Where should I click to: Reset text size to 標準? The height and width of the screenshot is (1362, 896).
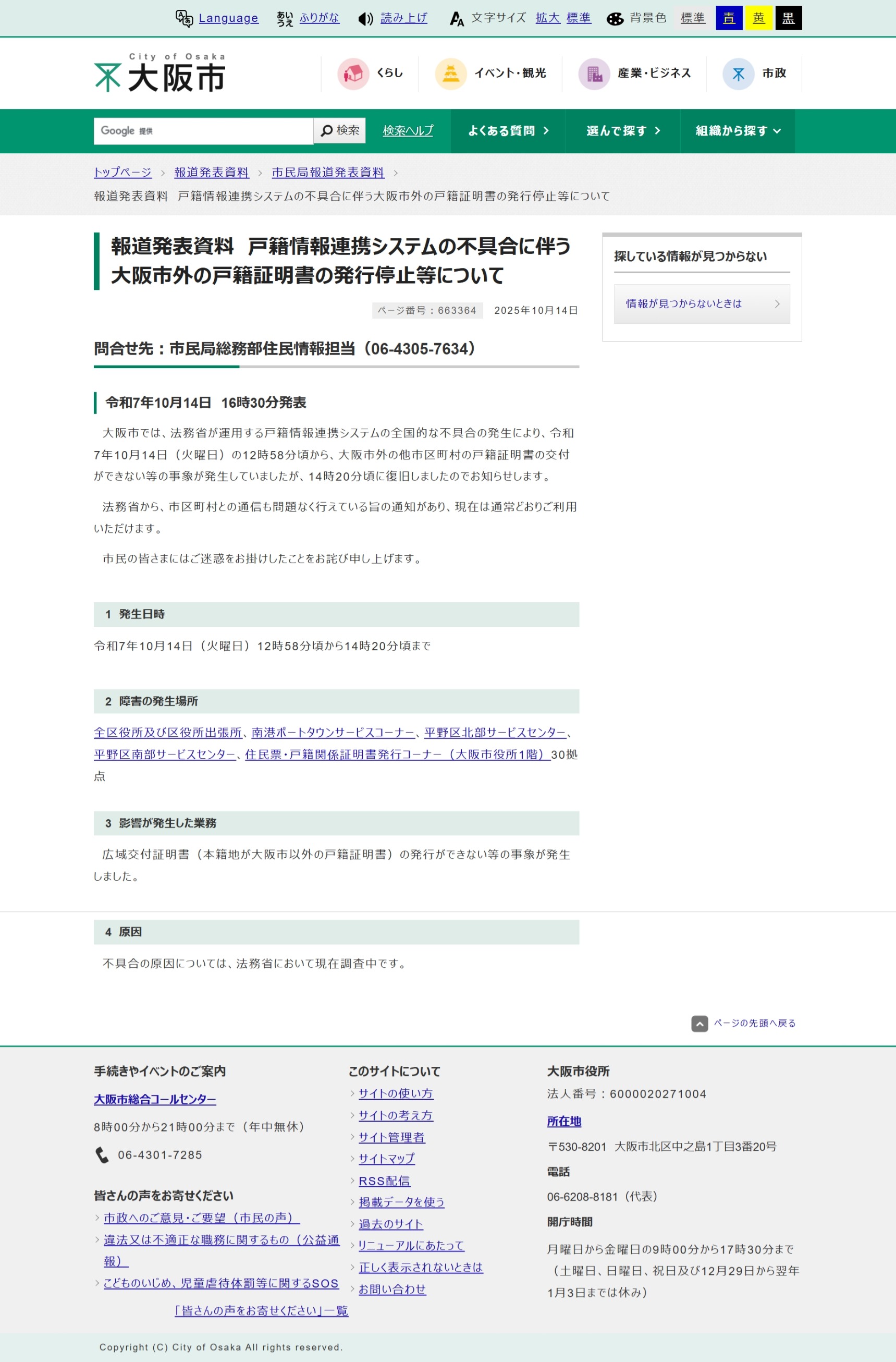(x=579, y=18)
